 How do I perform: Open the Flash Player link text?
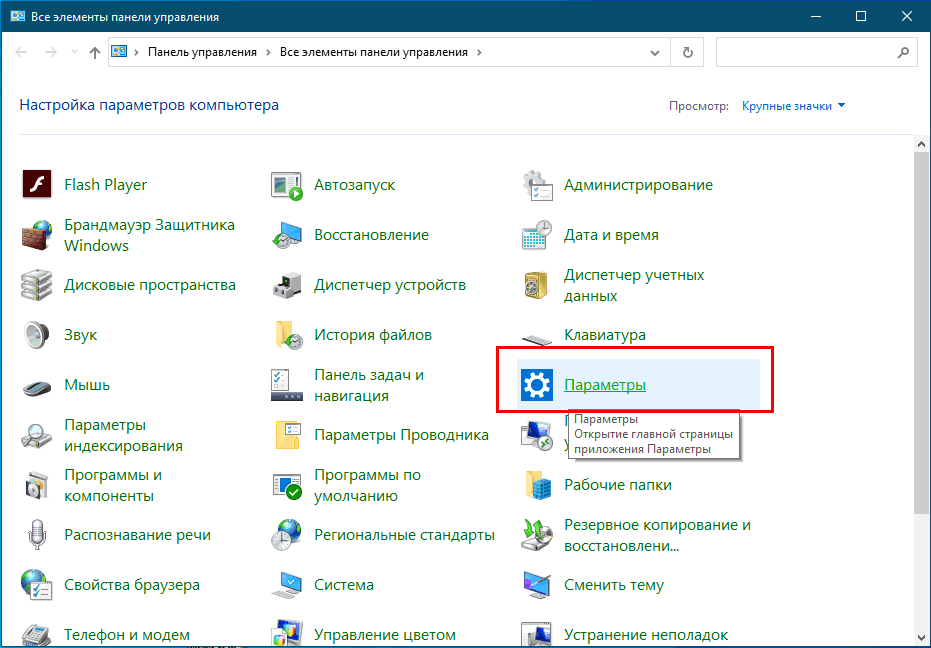105,185
